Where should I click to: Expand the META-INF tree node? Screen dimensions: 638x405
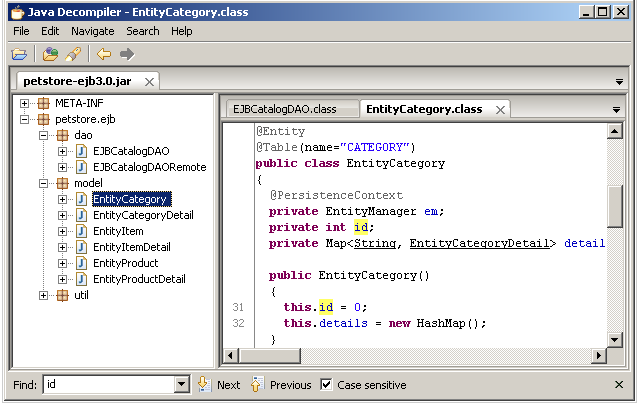[25, 103]
